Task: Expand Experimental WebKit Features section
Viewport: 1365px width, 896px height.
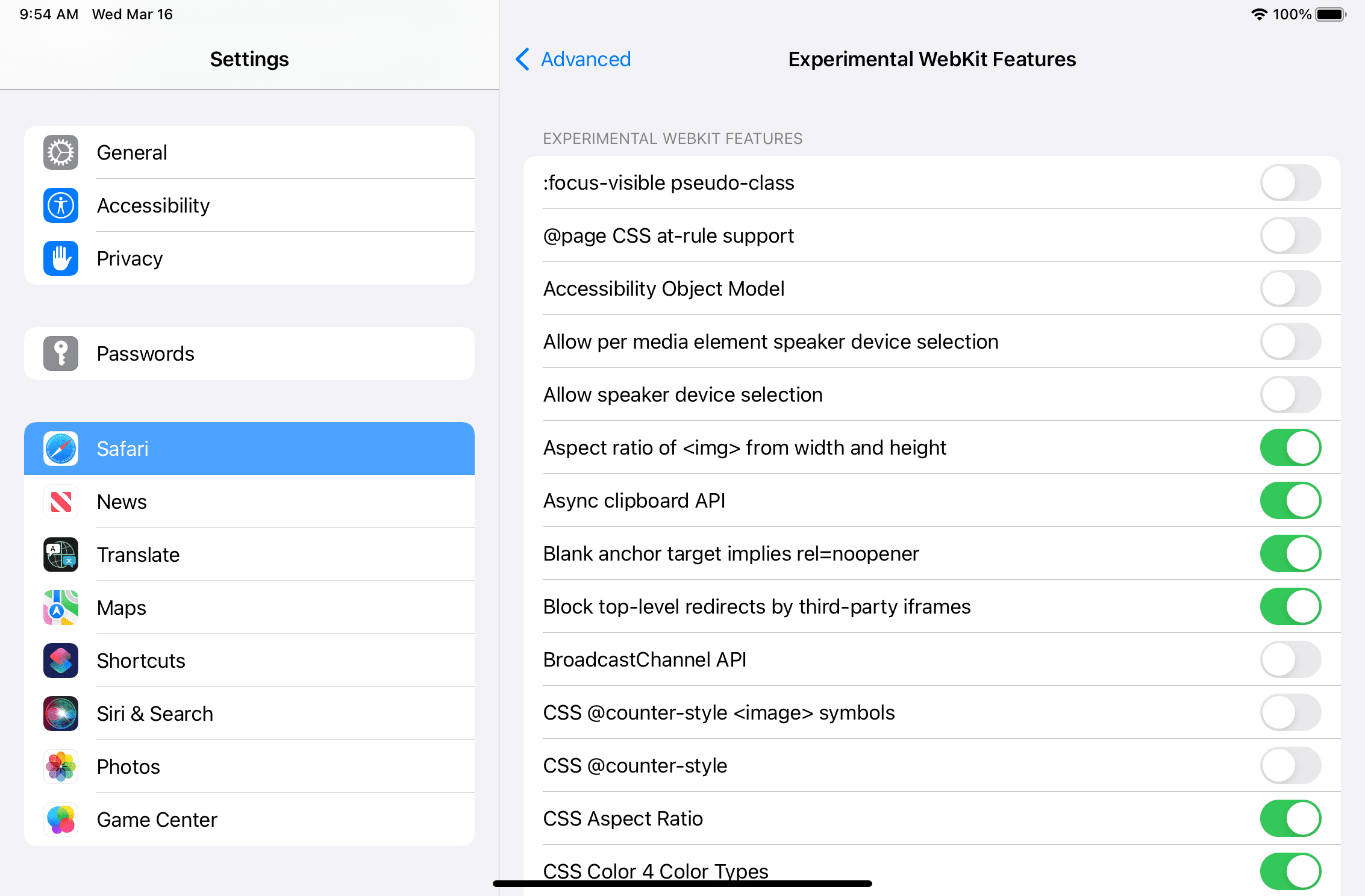Action: click(x=672, y=138)
